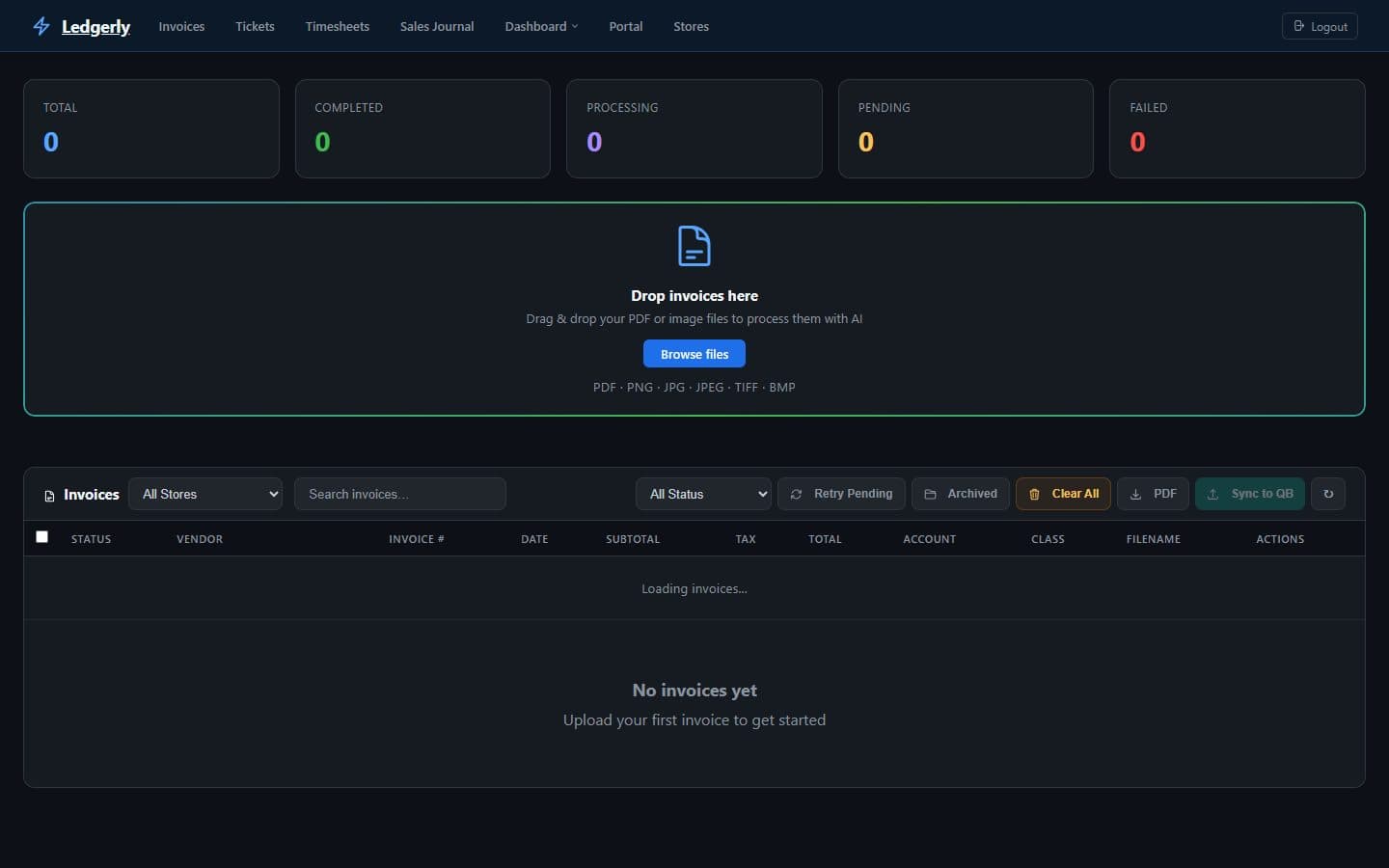Click the Pending stat card
This screenshot has width=1389, height=868.
click(966, 128)
